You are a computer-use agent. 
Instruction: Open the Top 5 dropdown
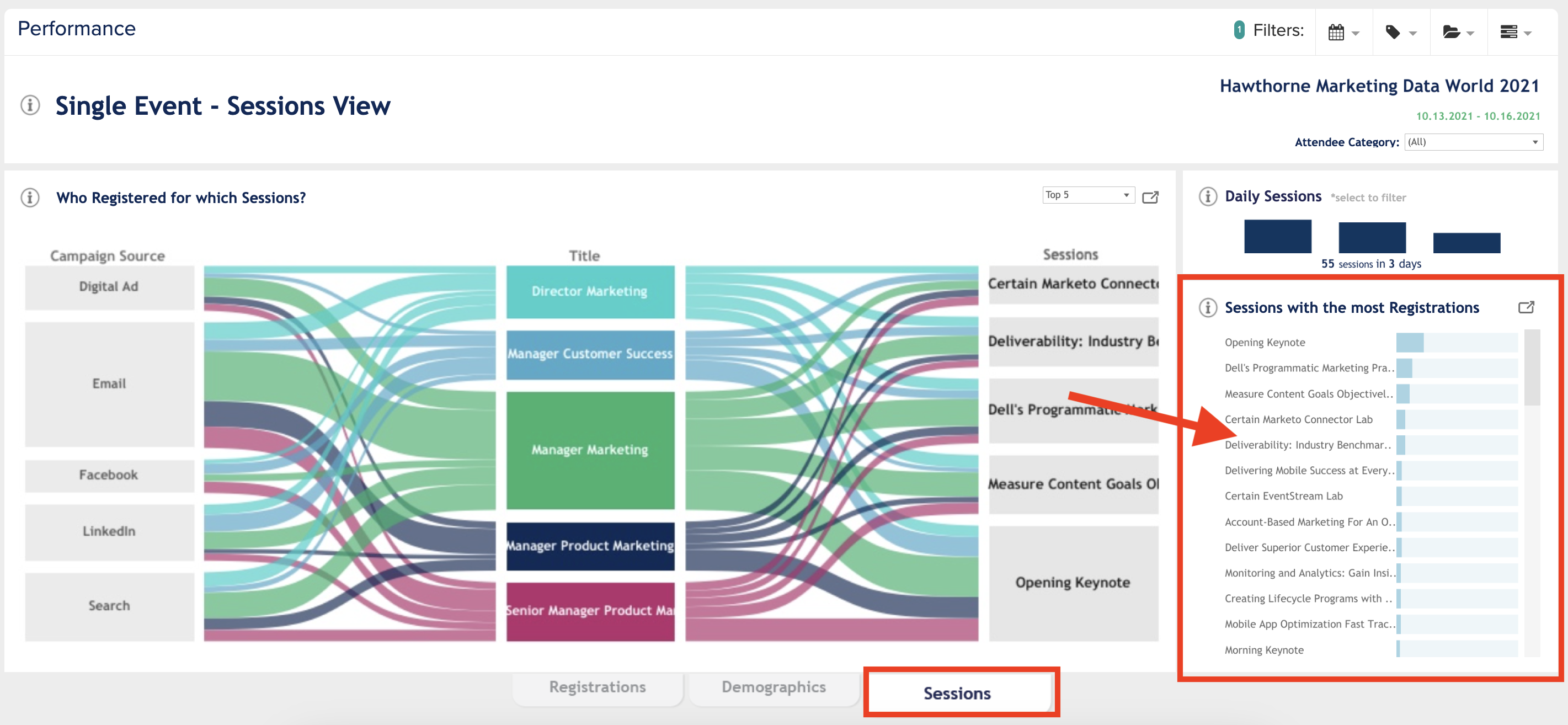coord(1089,195)
